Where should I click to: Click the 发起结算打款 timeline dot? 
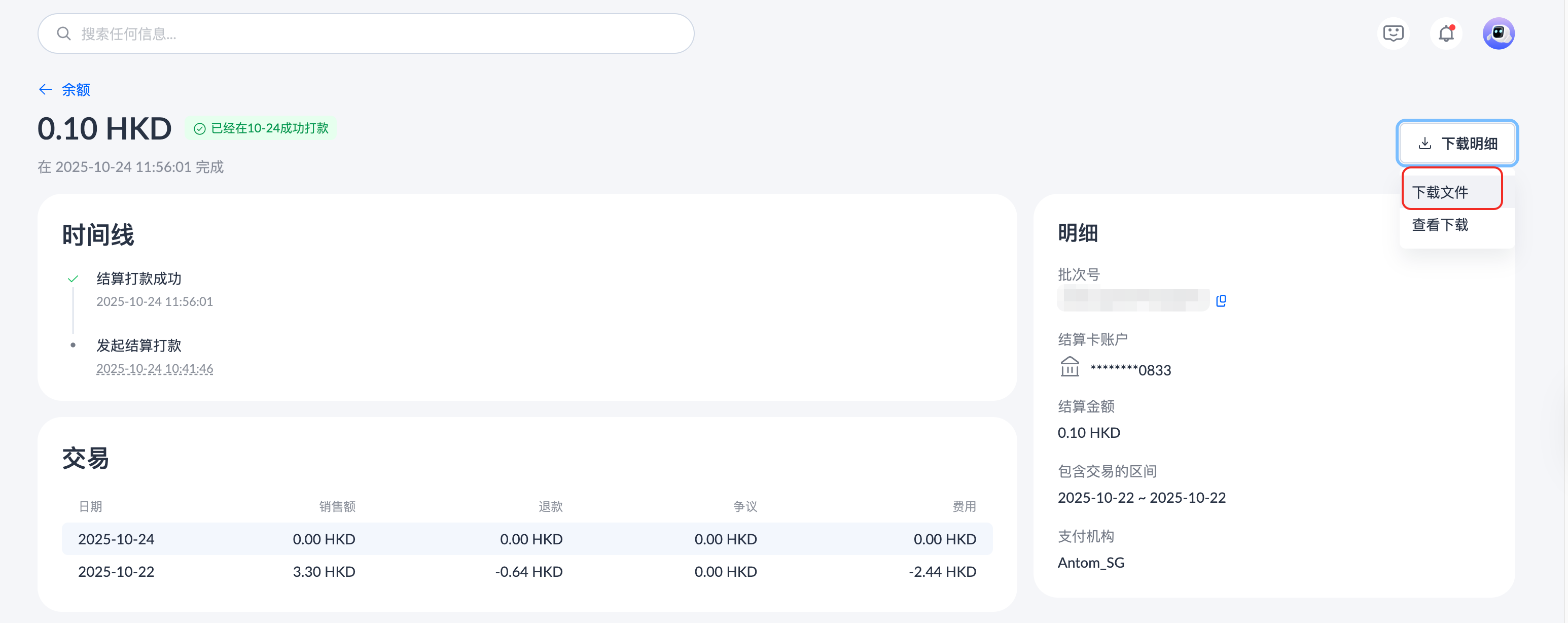(x=73, y=345)
